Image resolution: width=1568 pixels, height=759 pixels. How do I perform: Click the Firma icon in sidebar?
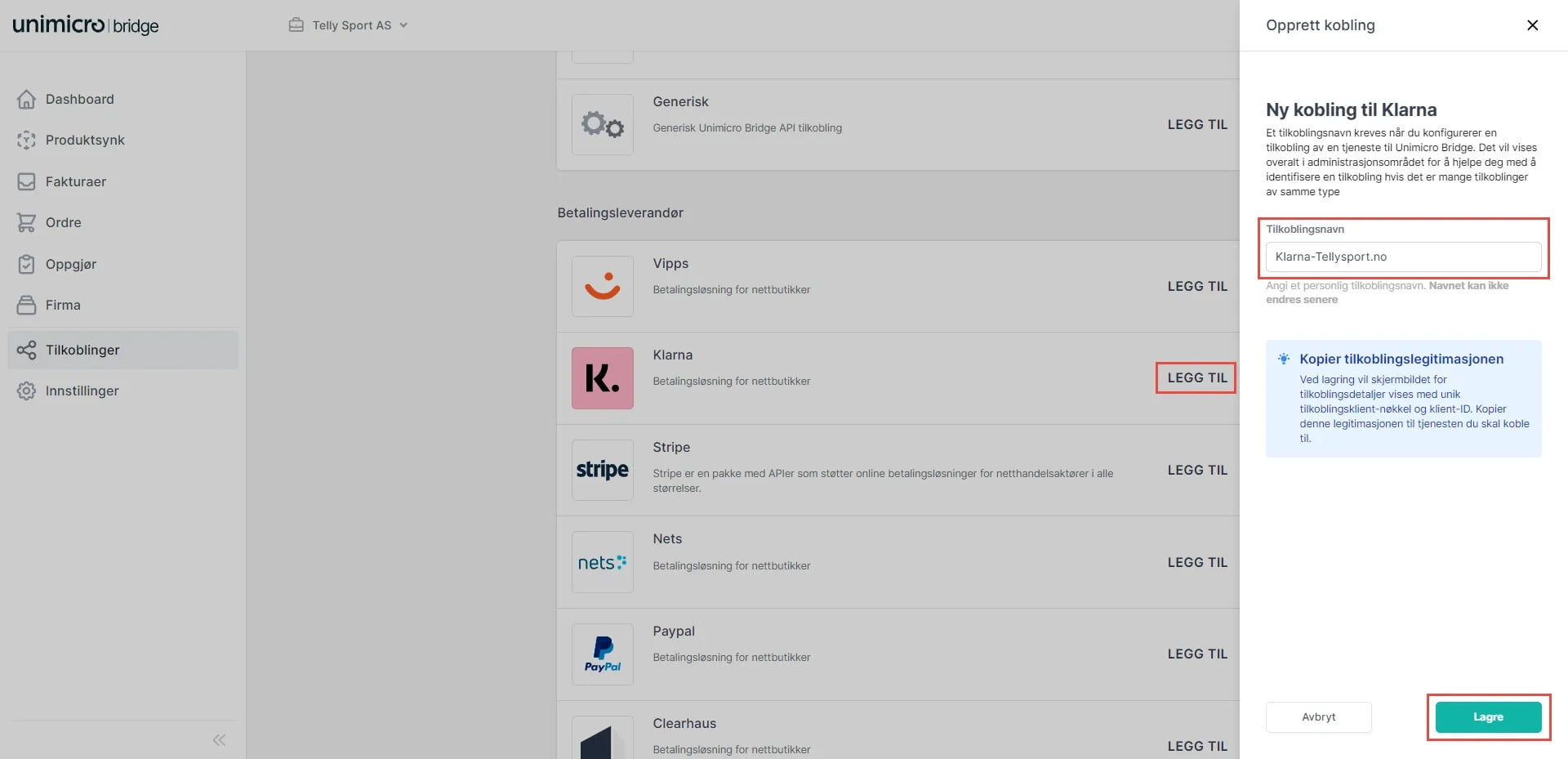(x=26, y=305)
